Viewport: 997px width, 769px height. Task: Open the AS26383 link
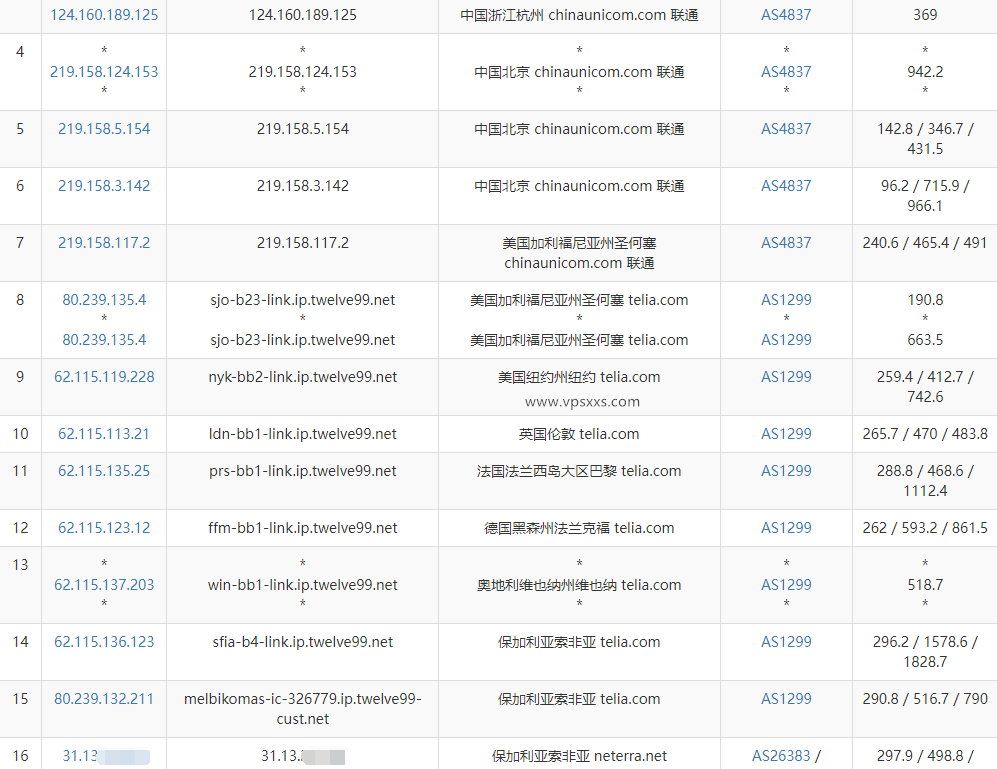click(x=781, y=756)
